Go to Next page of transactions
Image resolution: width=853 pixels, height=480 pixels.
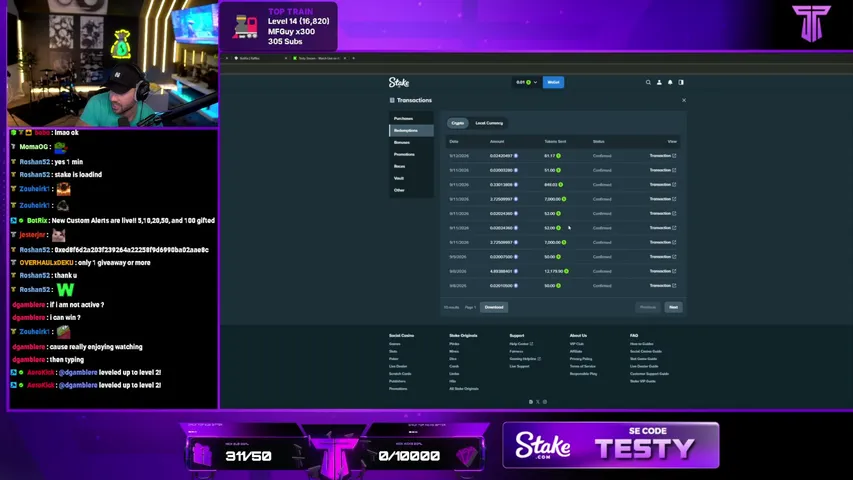[673, 307]
